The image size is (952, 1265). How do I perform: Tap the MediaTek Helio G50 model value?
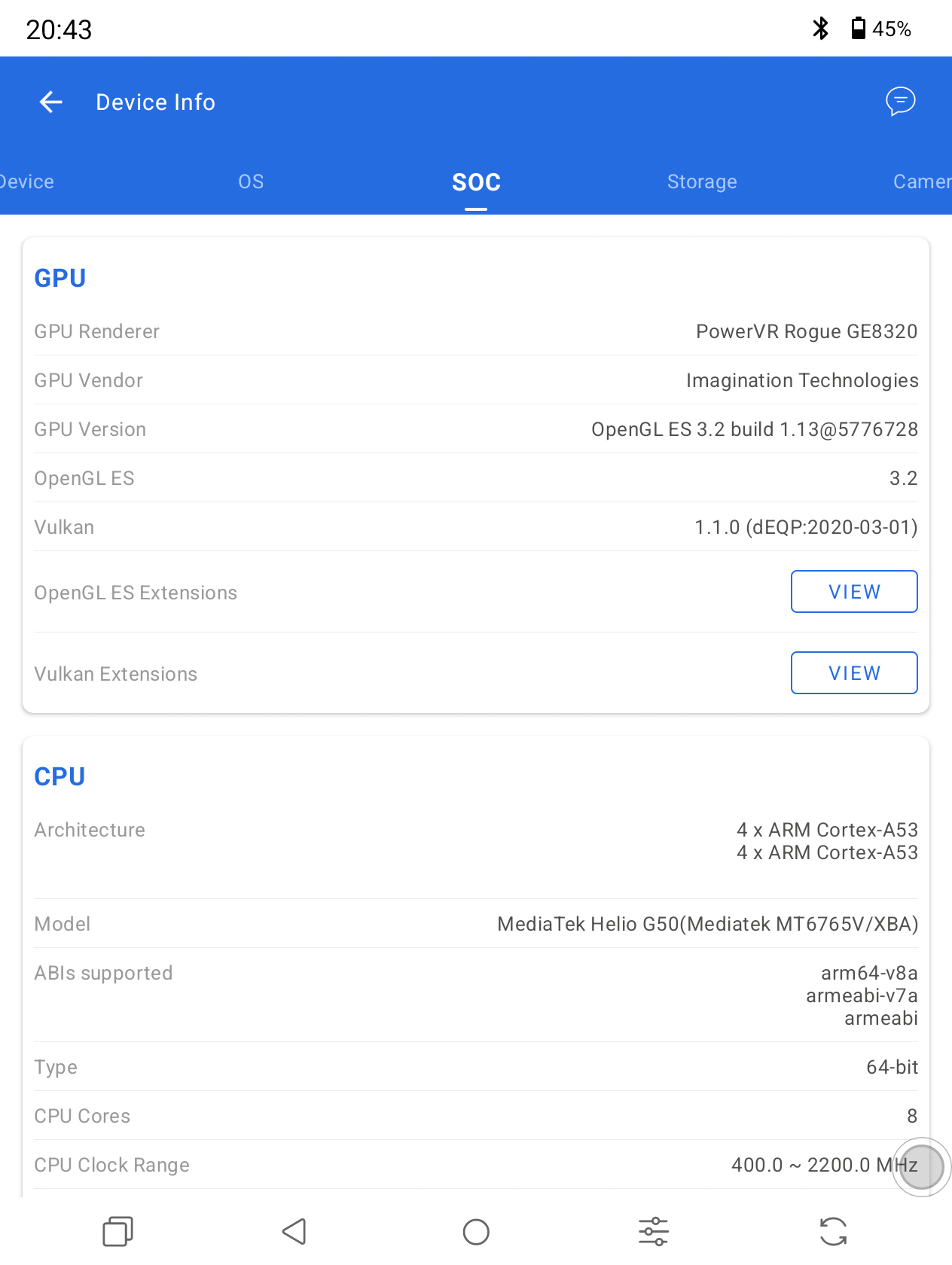[708, 924]
